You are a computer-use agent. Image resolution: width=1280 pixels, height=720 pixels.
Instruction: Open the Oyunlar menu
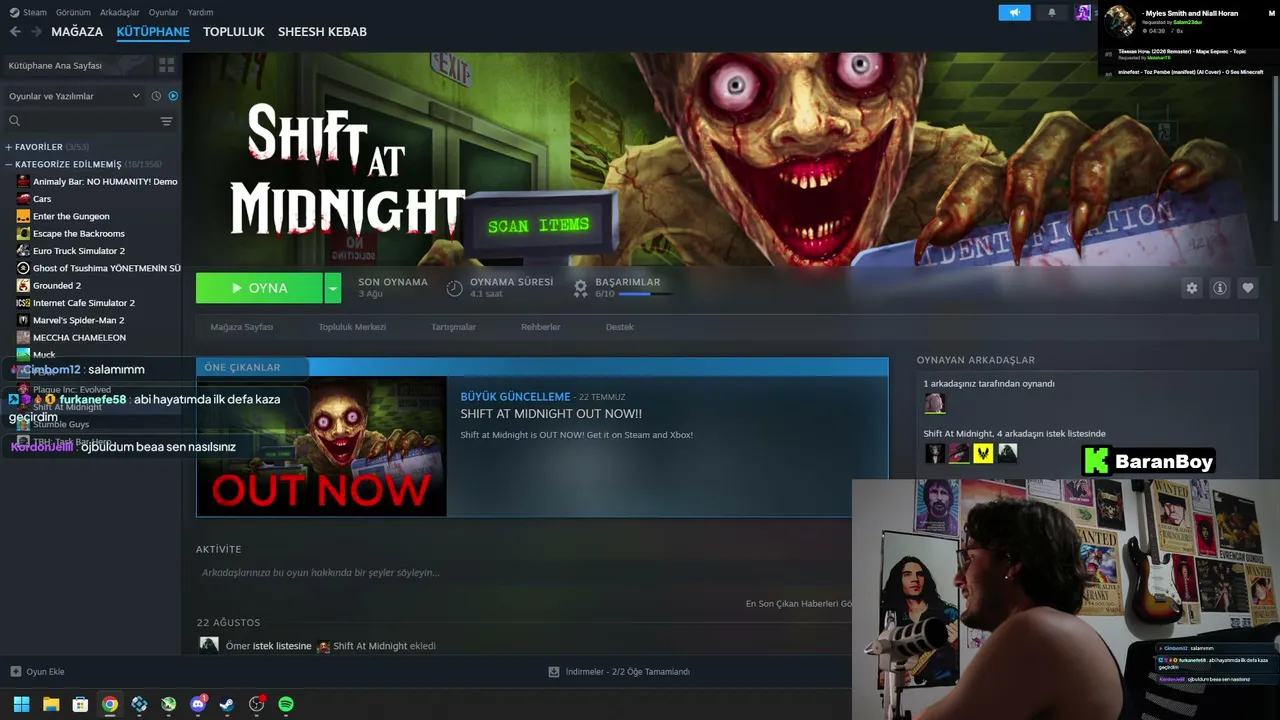163,13
